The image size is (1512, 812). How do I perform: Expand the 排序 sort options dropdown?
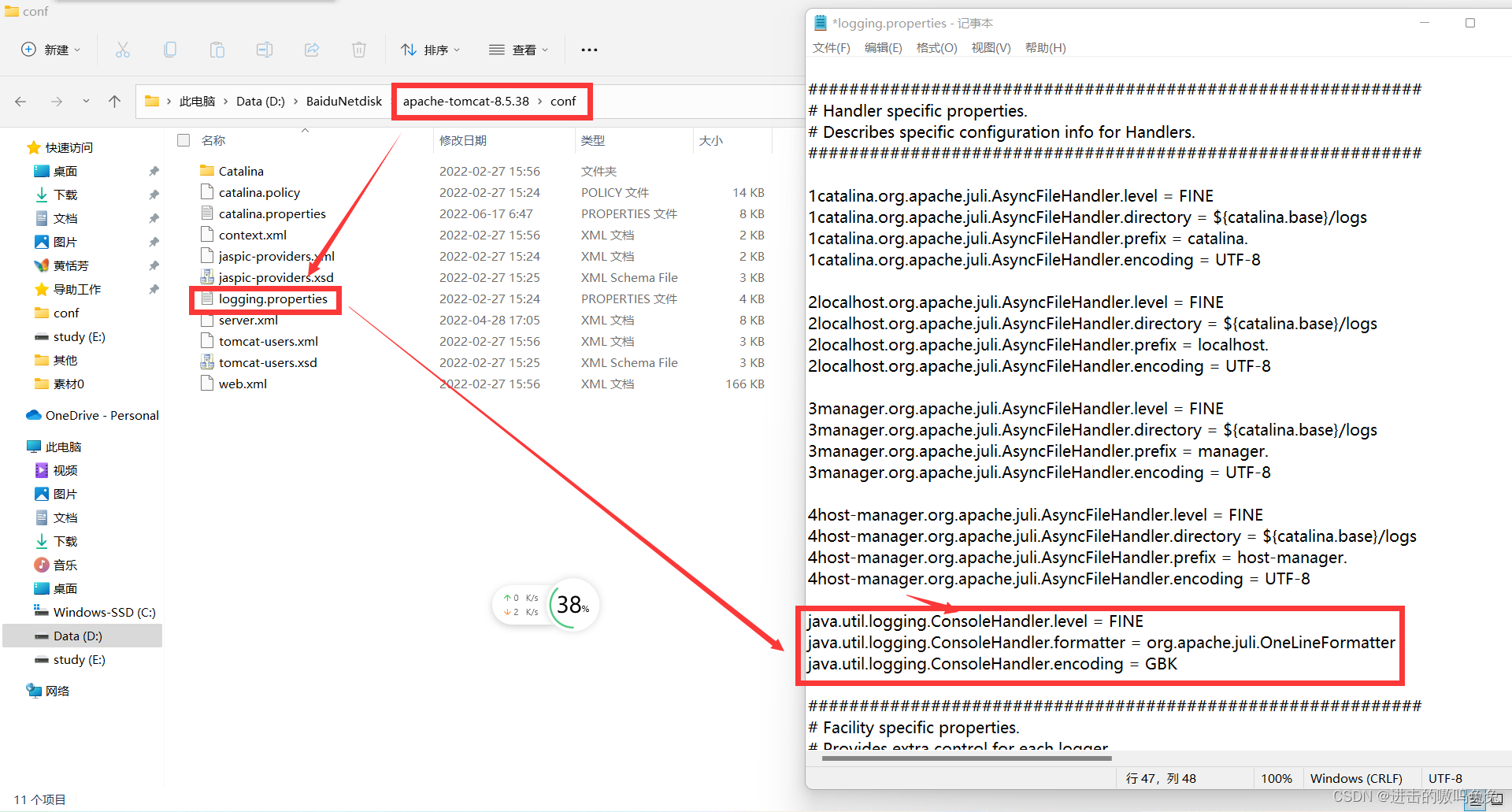(x=430, y=49)
